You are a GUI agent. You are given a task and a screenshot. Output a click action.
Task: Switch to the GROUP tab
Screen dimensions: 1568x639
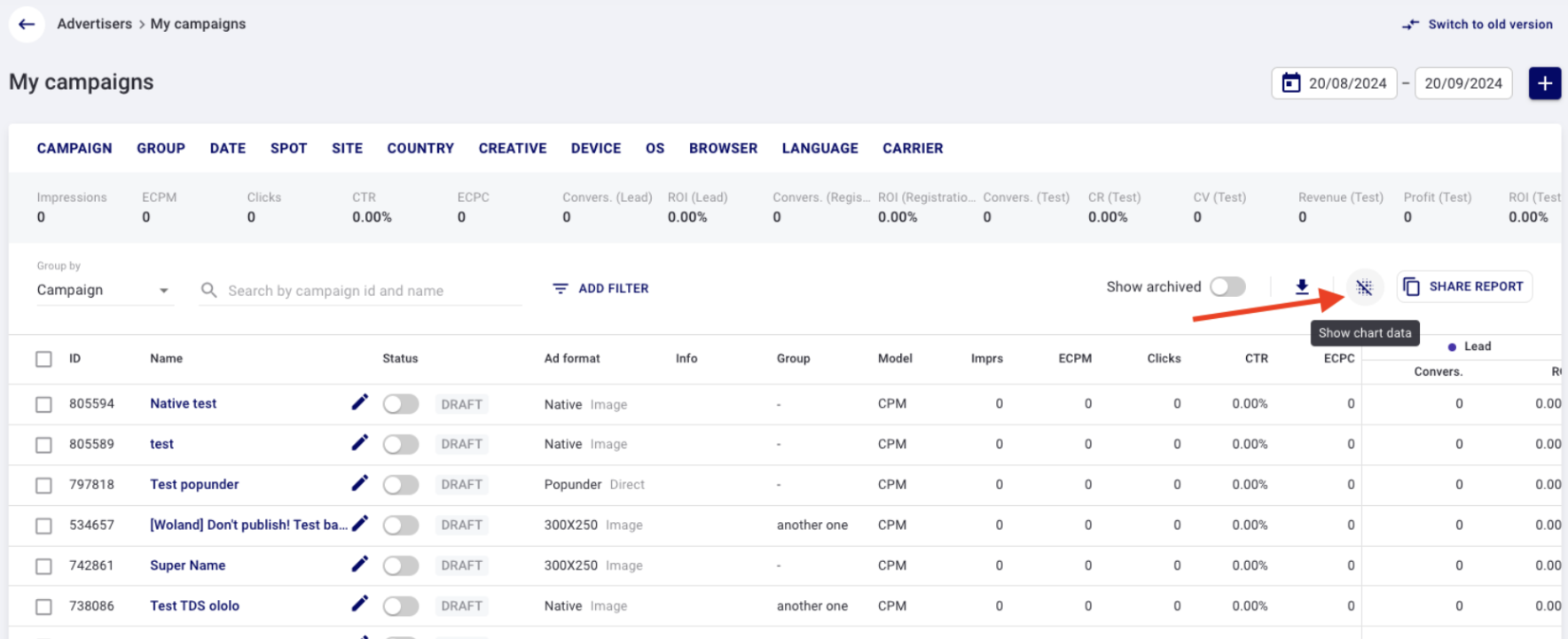click(x=161, y=148)
